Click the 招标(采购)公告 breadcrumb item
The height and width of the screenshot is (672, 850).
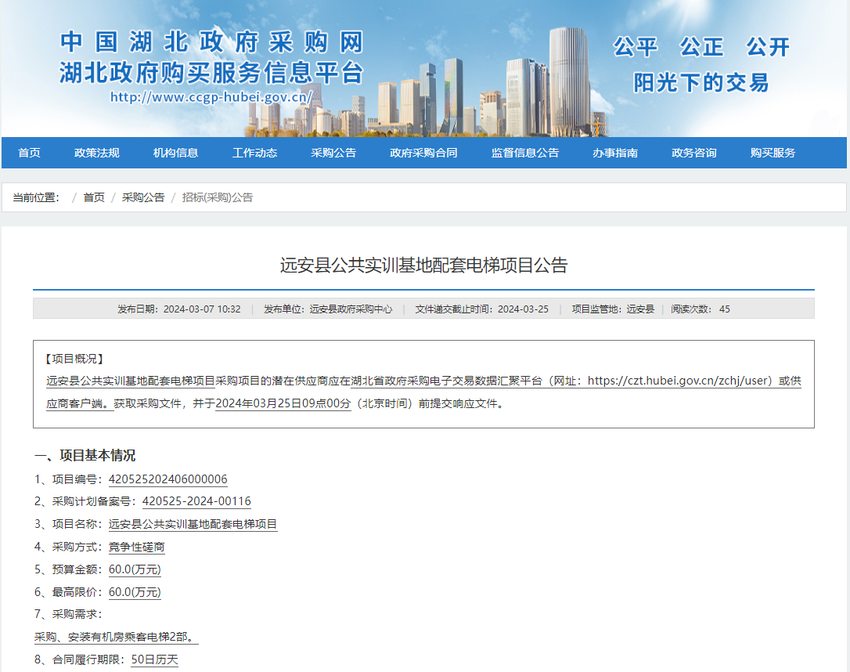coord(217,198)
